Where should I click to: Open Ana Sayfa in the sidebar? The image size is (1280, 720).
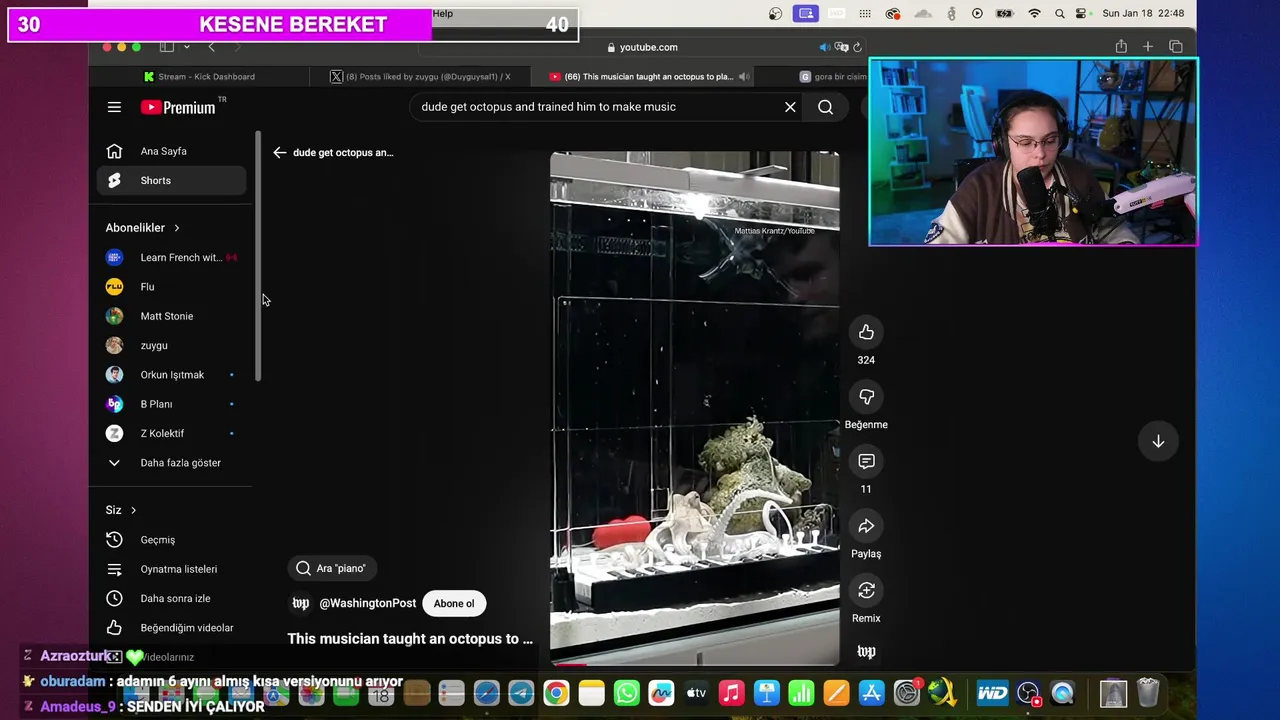click(x=171, y=151)
